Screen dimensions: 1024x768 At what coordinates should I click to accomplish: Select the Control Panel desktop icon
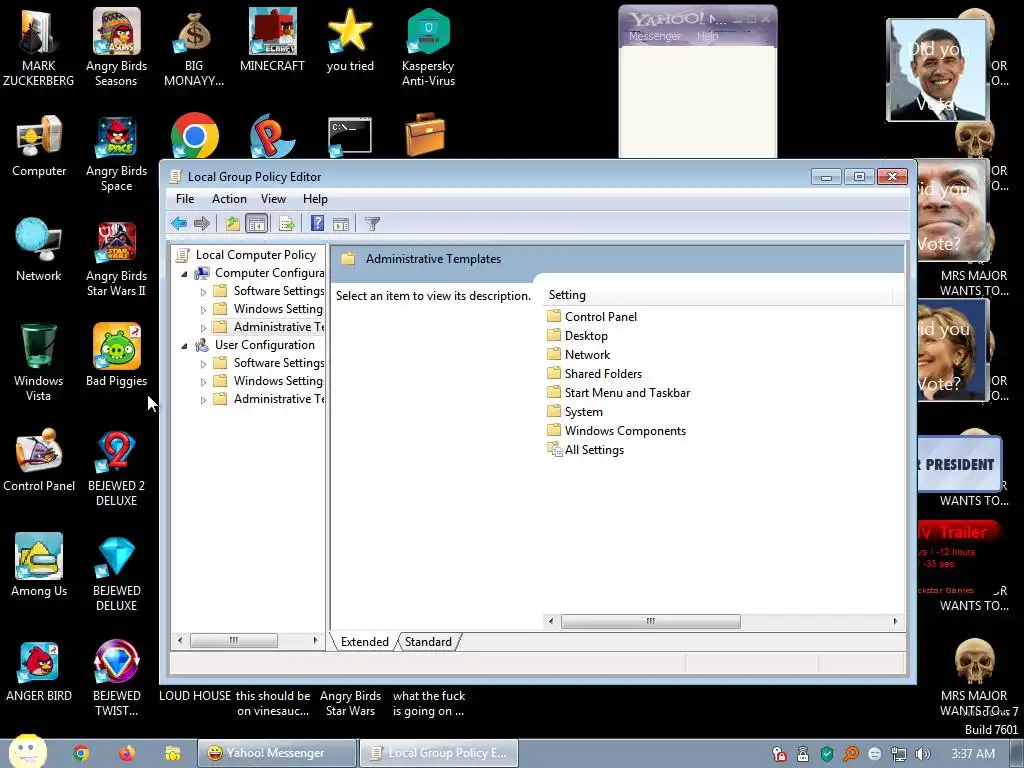pos(39,460)
